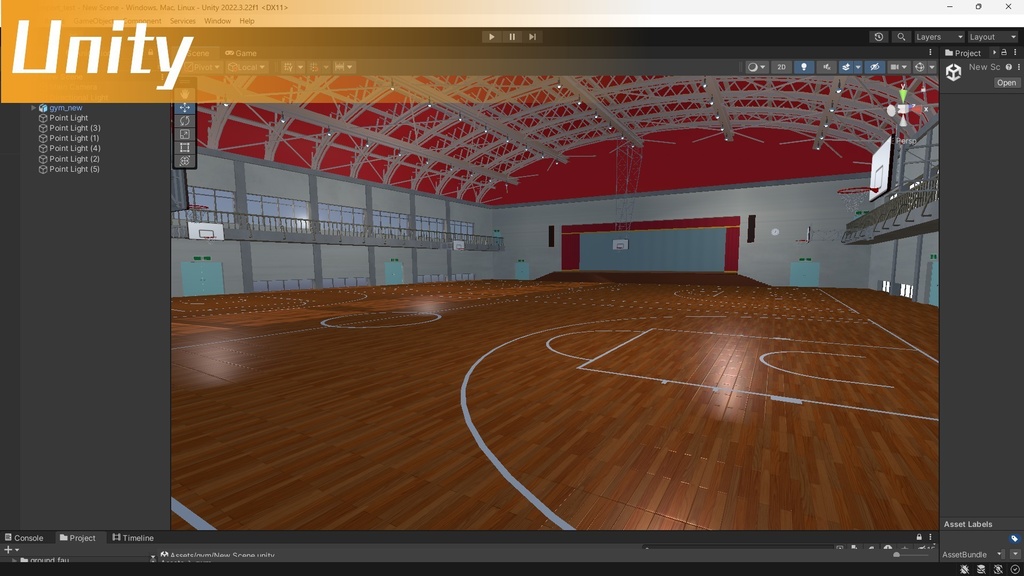Click the debug mode bug icon
The image size is (1024, 576).
(965, 569)
